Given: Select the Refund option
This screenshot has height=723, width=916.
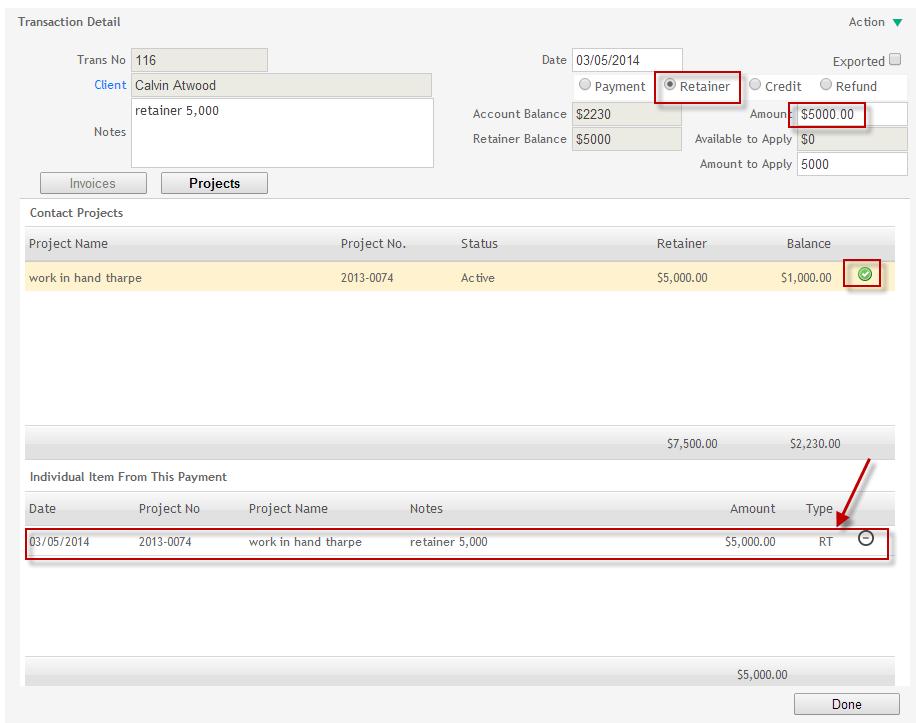Looking at the screenshot, I should (826, 85).
